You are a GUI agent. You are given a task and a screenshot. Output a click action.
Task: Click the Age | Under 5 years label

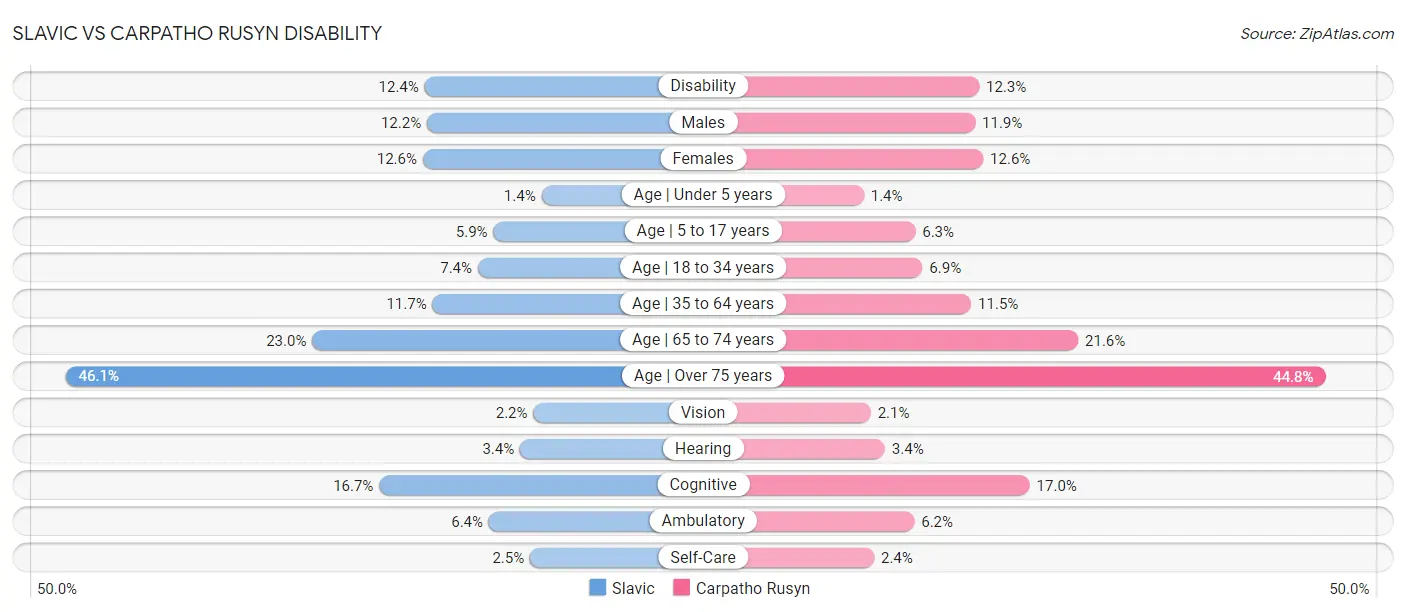point(703,195)
